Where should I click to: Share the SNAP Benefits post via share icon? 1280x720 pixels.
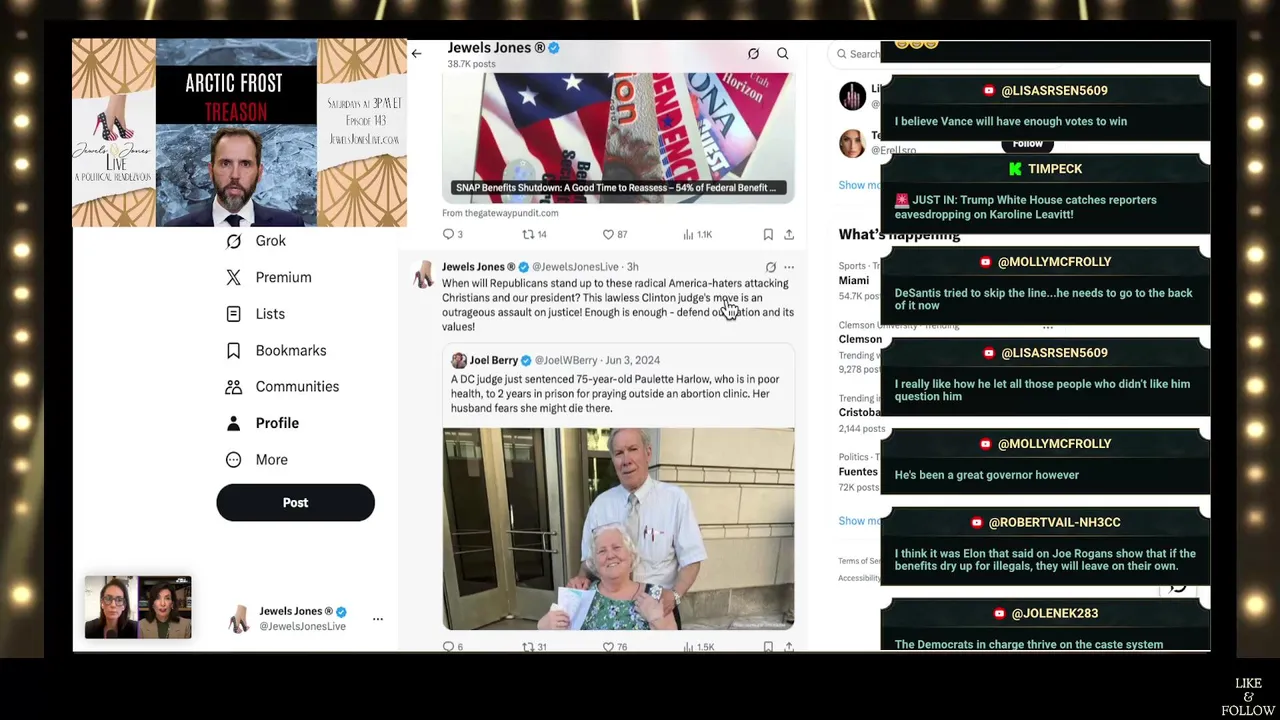click(x=789, y=234)
